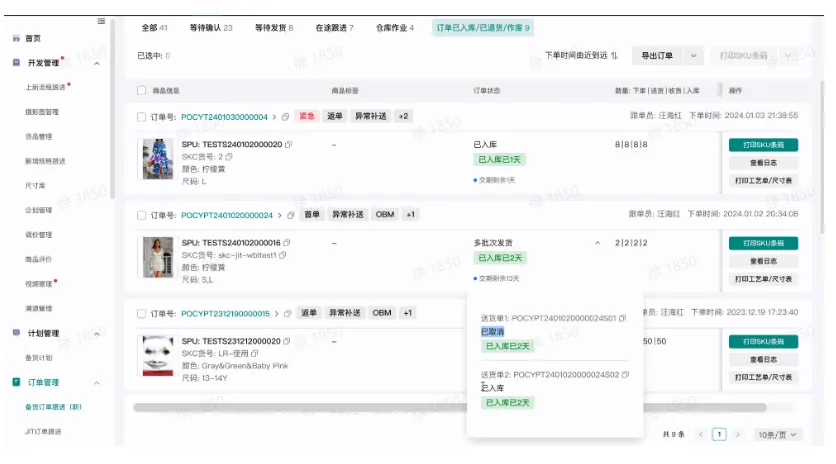Image resolution: width=836 pixels, height=464 pixels.
Task: Click the 计划管理 section icon
Action: click(16, 333)
